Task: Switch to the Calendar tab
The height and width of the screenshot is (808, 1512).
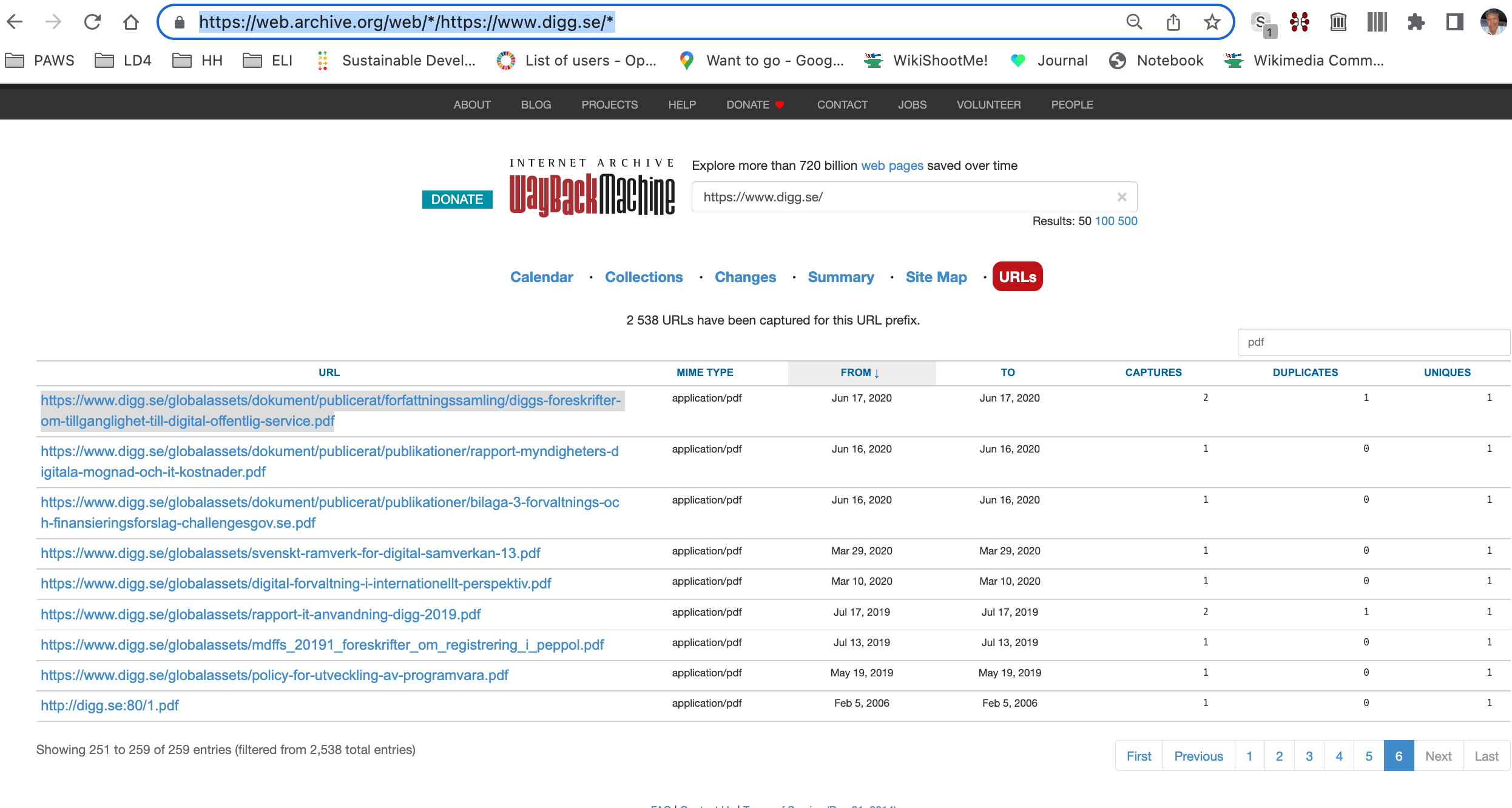Action: (541, 277)
